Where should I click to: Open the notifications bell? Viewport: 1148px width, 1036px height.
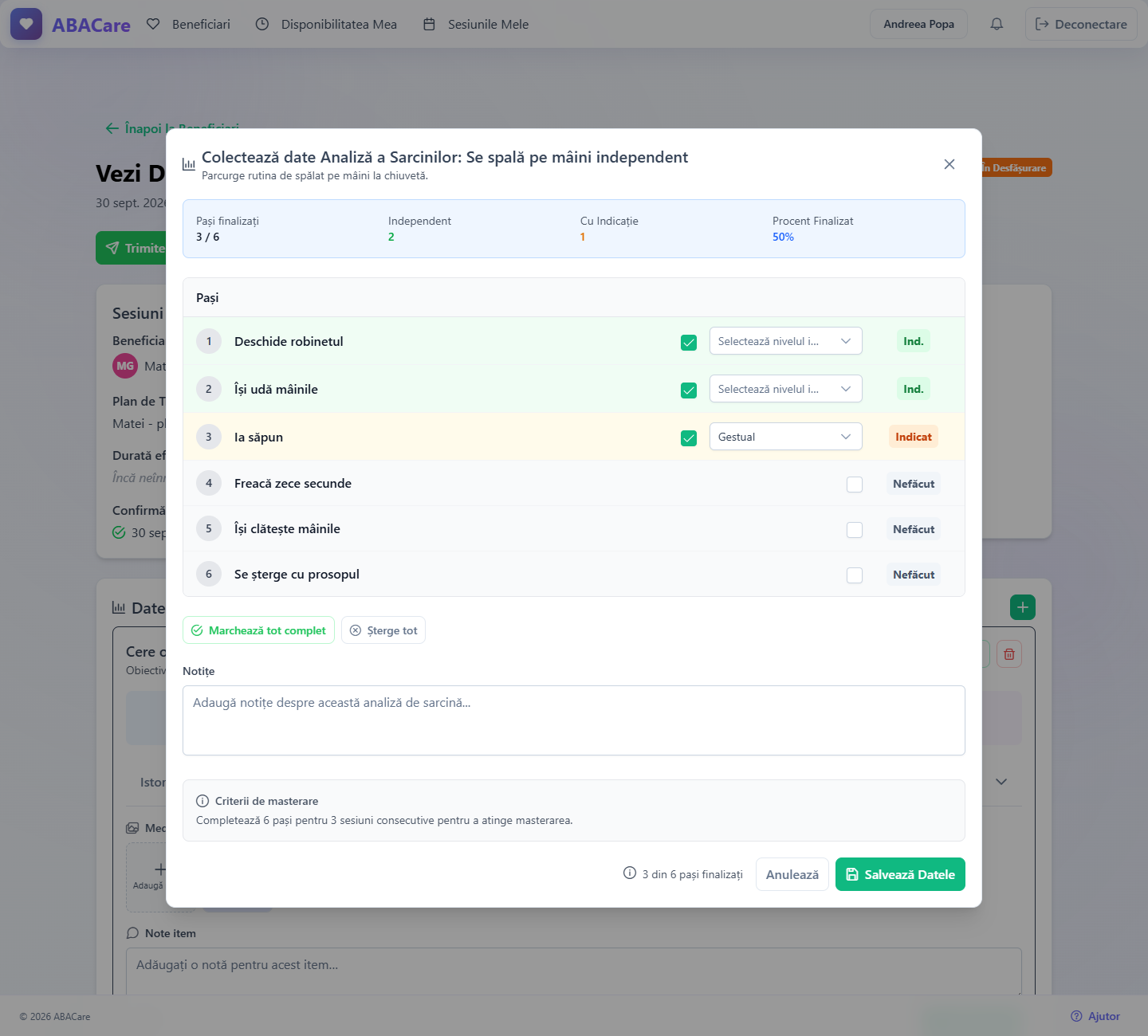coord(997,24)
